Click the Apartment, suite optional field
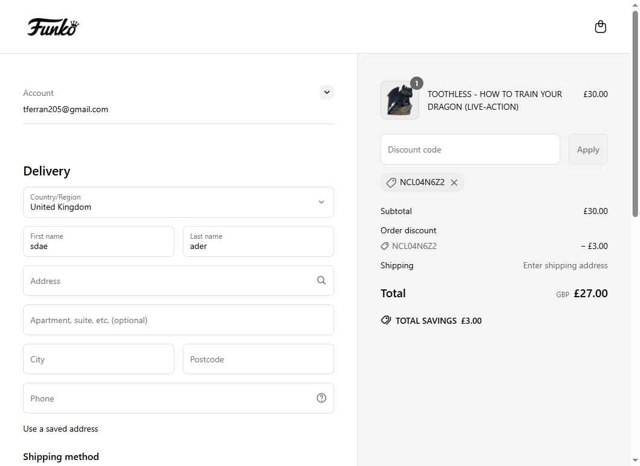 pos(178,320)
